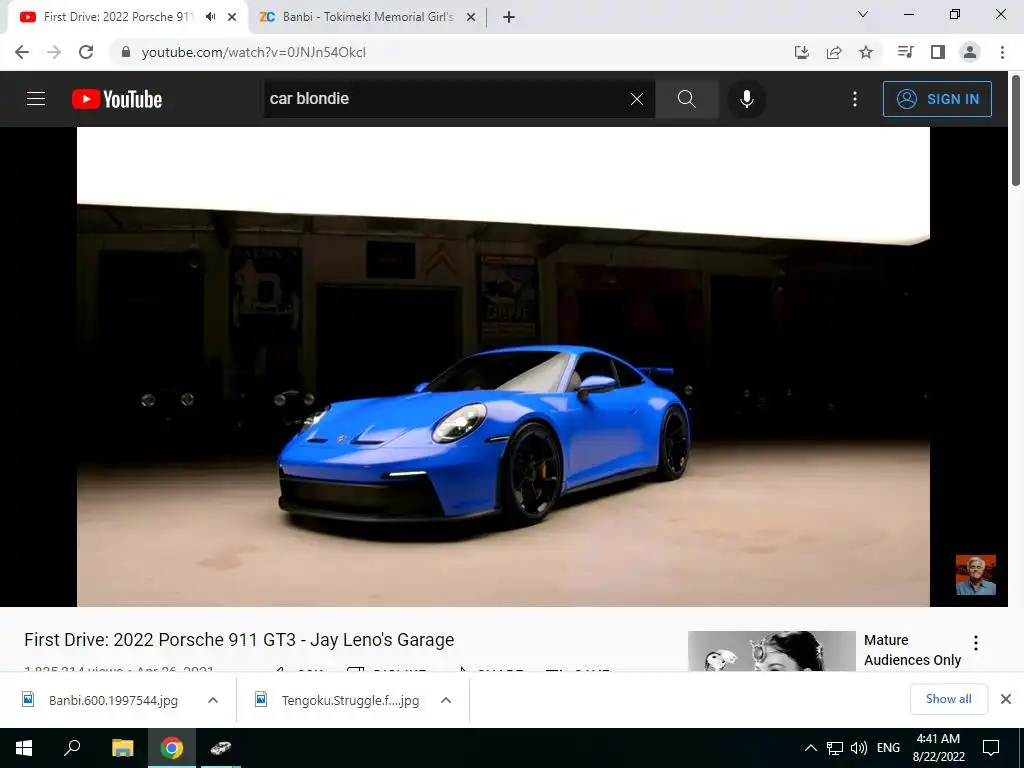Open network status in system tray
This screenshot has width=1024, height=768.
[x=835, y=748]
